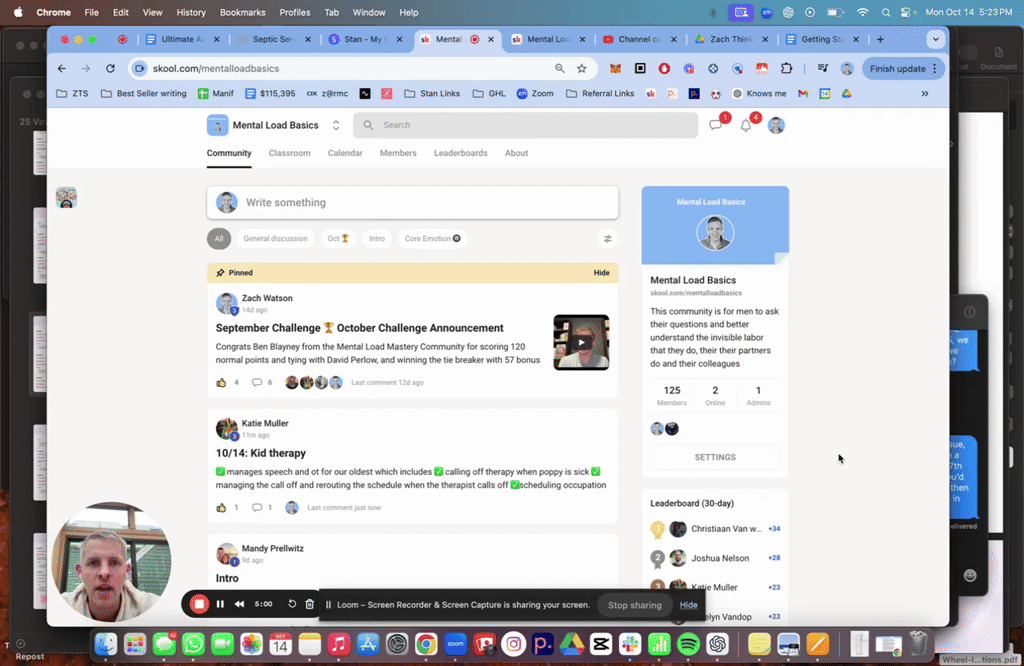Open the Chrome profile avatar in toolbar
This screenshot has width=1024, height=666.
[847, 69]
